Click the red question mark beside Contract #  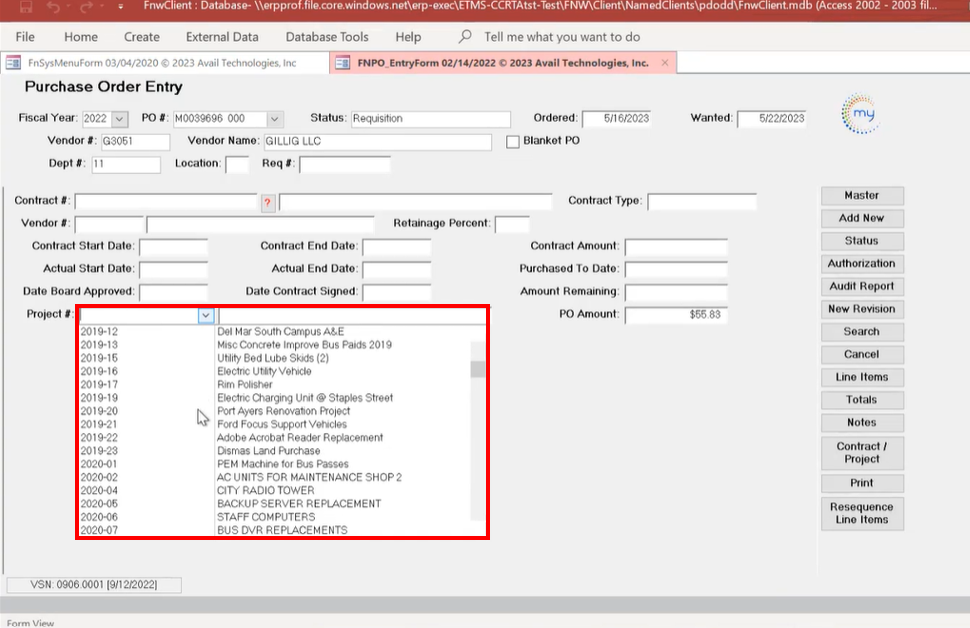coord(267,202)
